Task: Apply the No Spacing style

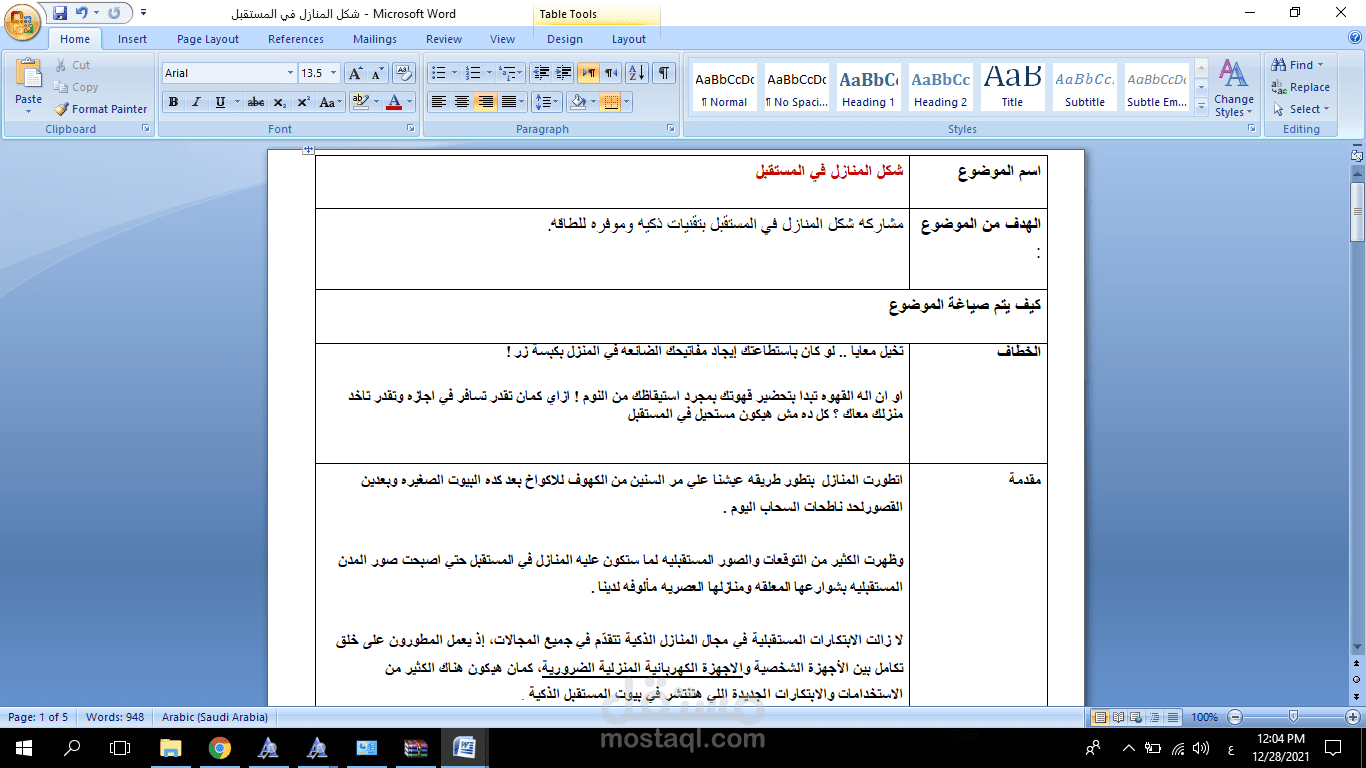Action: point(796,87)
